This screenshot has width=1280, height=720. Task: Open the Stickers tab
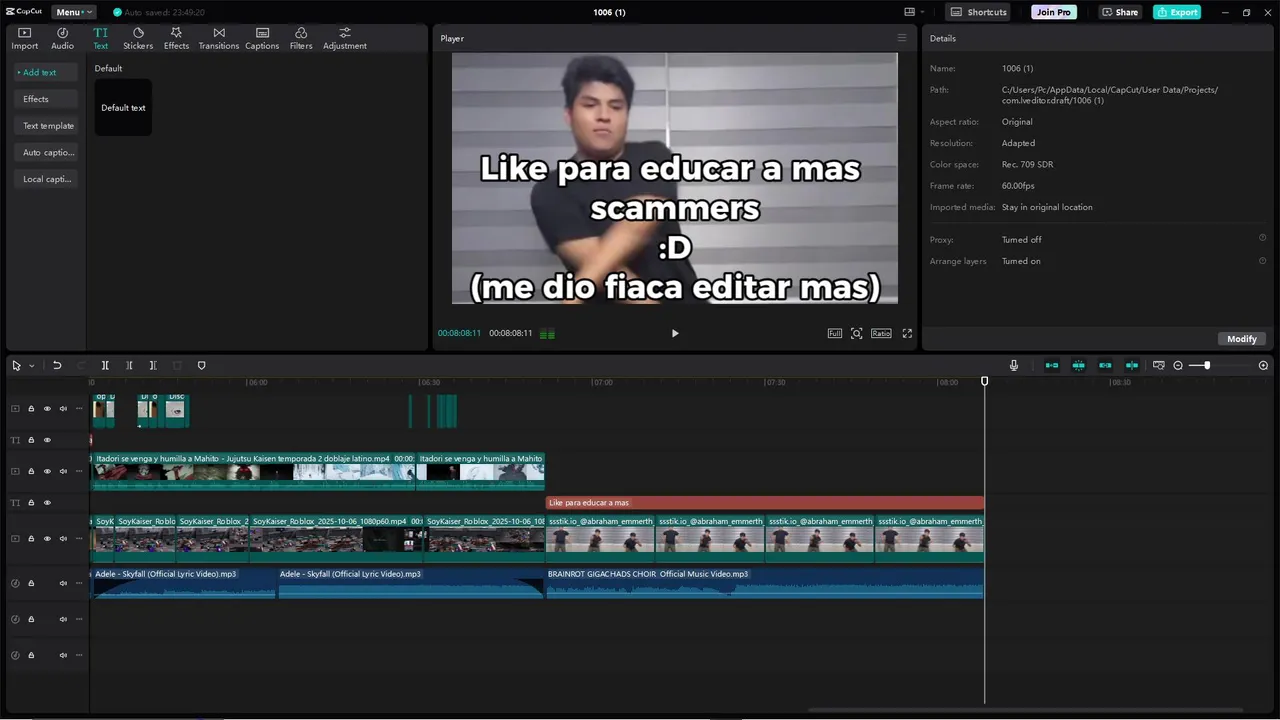coord(138,38)
